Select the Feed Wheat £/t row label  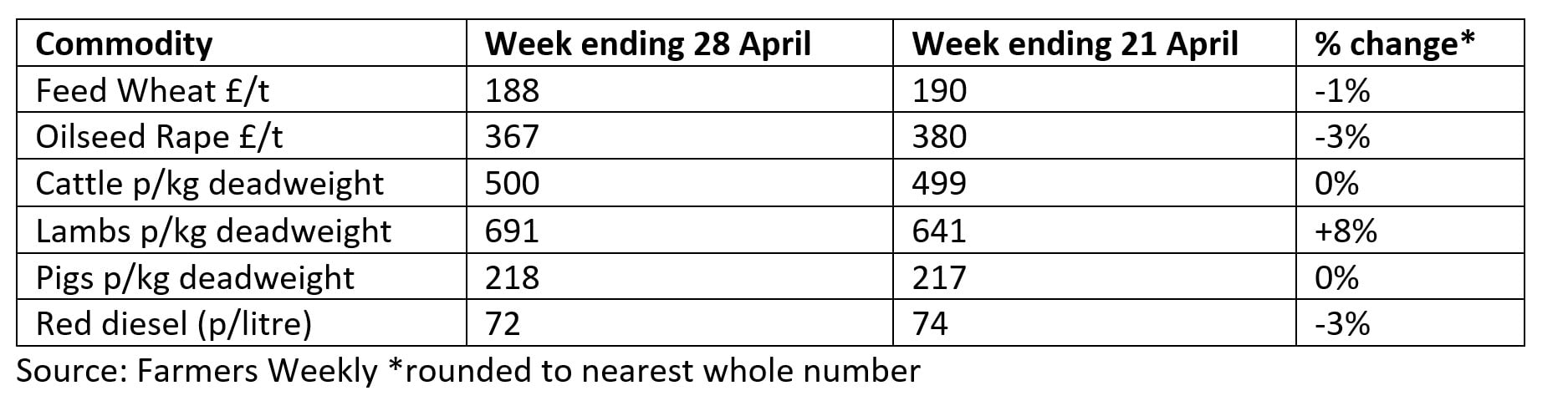click(x=152, y=90)
